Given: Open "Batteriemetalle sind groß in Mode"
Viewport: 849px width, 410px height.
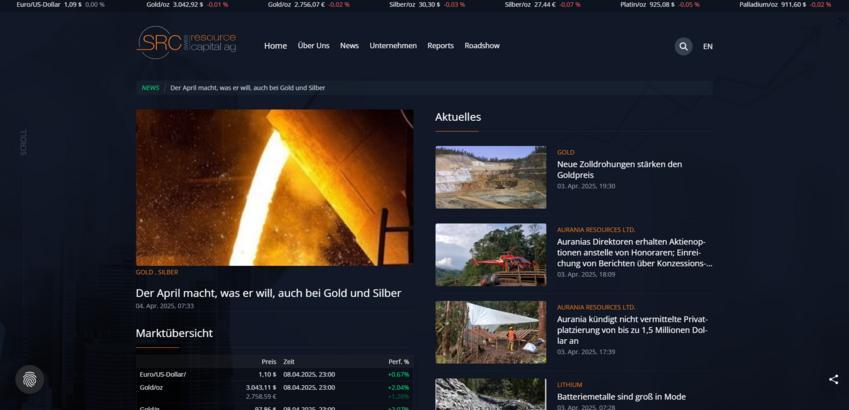Looking at the screenshot, I should click(621, 397).
